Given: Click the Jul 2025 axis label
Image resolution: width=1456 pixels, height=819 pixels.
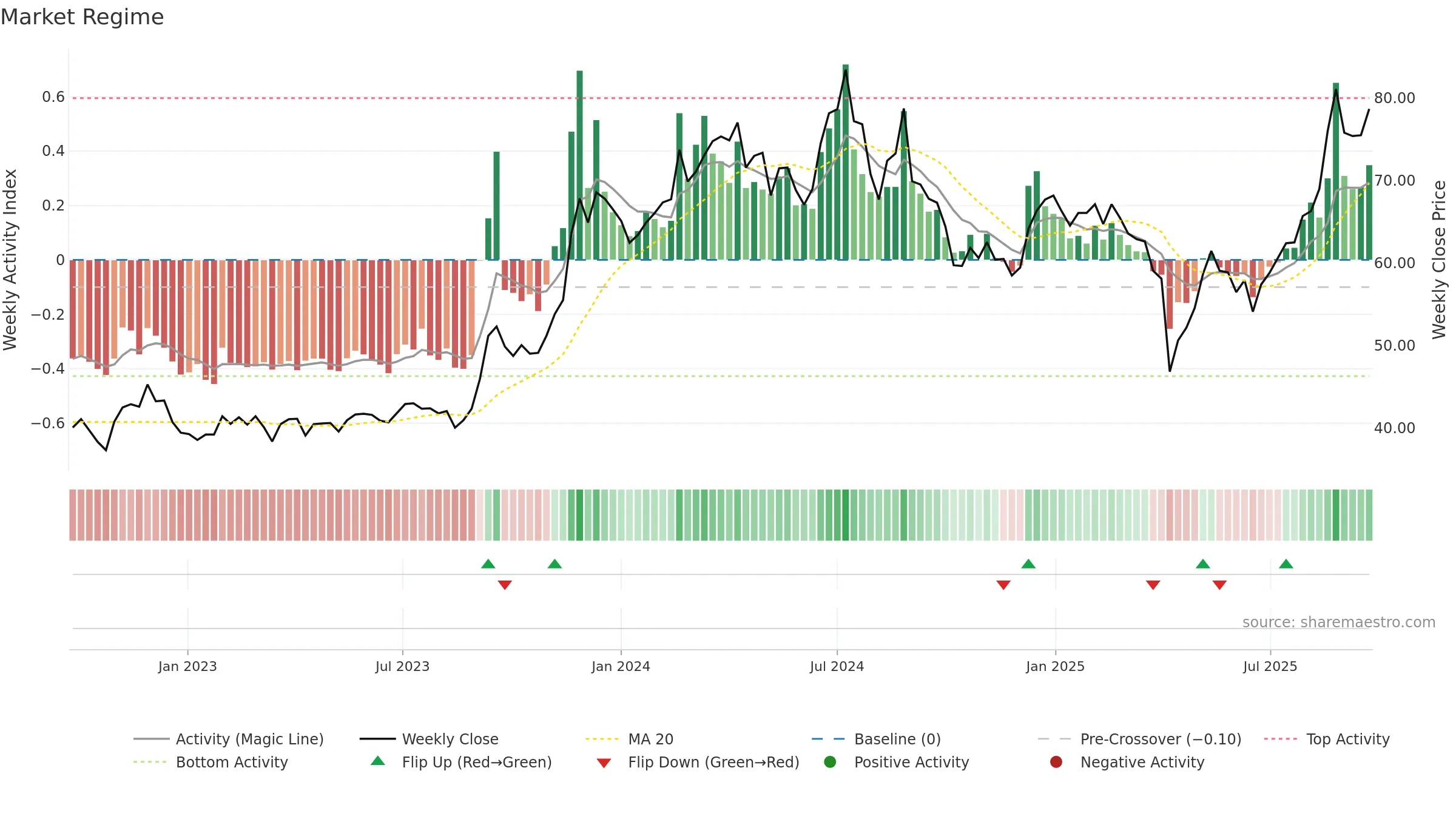Looking at the screenshot, I should pos(1270,666).
